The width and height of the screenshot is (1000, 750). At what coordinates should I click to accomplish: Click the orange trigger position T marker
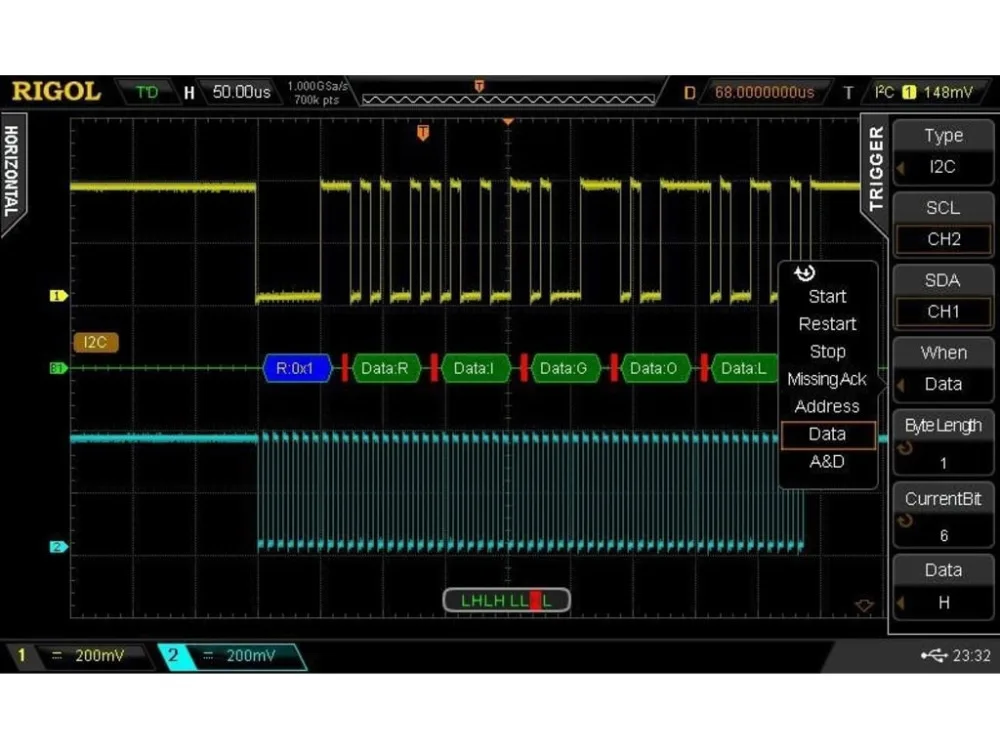423,133
